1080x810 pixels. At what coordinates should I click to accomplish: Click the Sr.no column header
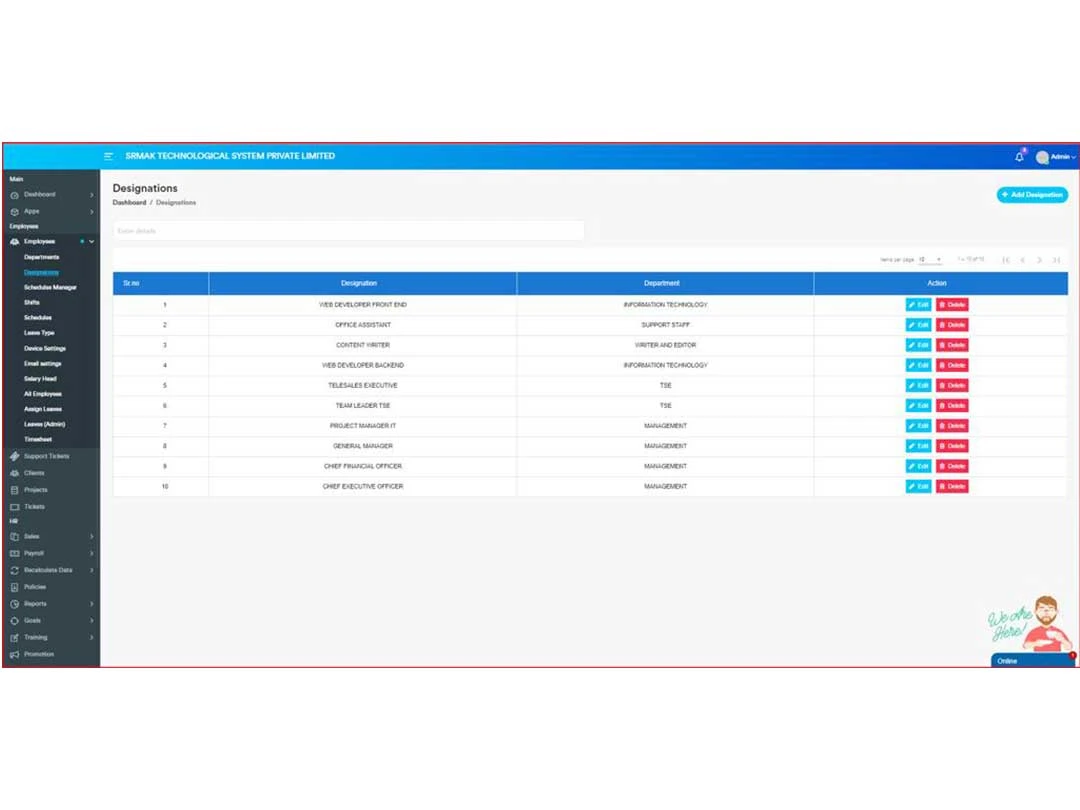pyautogui.click(x=131, y=283)
